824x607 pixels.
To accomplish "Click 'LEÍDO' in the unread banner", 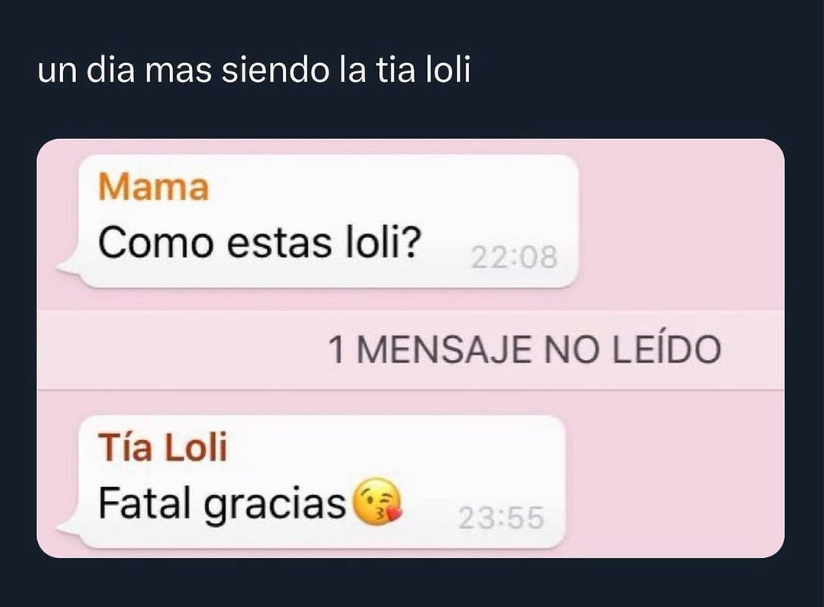I will pos(667,348).
